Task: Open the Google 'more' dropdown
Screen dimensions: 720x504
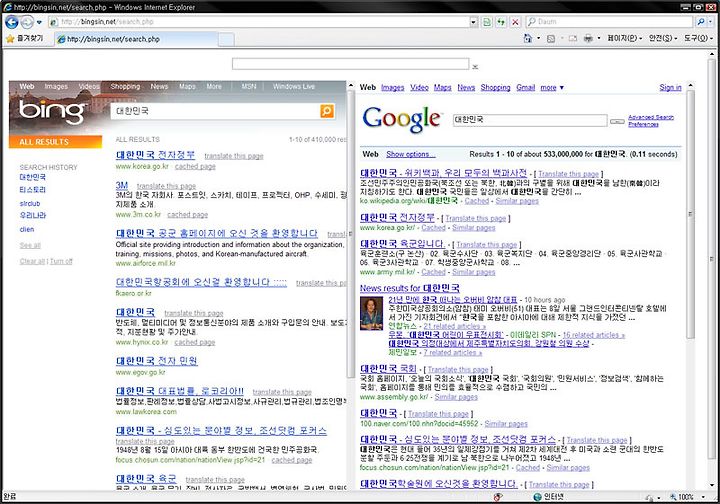Action: click(552, 87)
